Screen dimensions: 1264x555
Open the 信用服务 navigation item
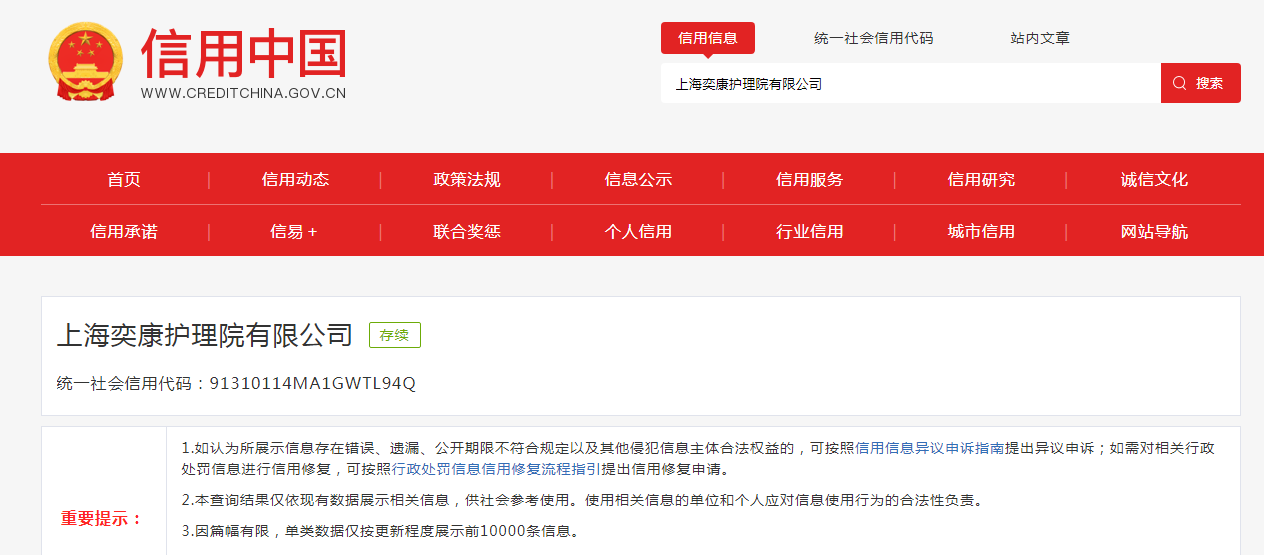(x=810, y=180)
